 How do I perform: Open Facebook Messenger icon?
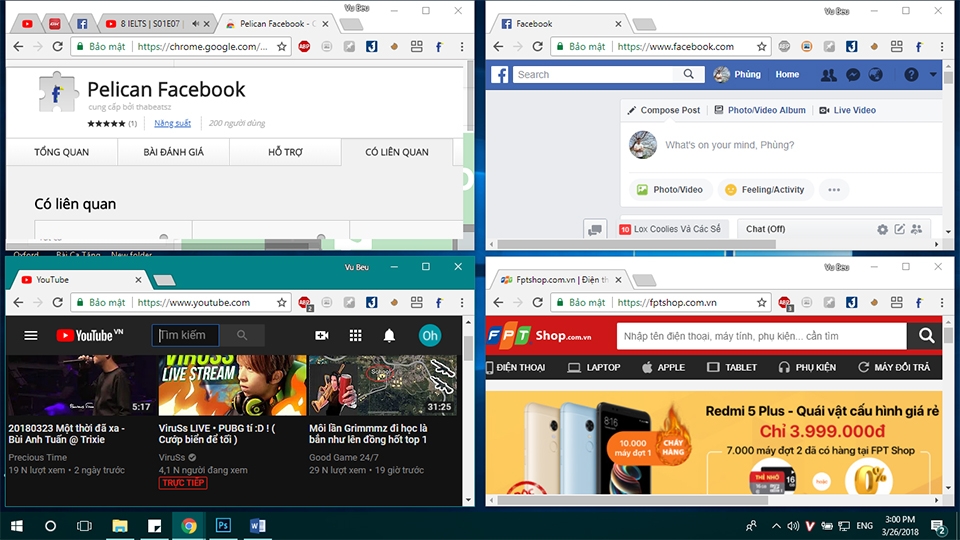coord(853,75)
